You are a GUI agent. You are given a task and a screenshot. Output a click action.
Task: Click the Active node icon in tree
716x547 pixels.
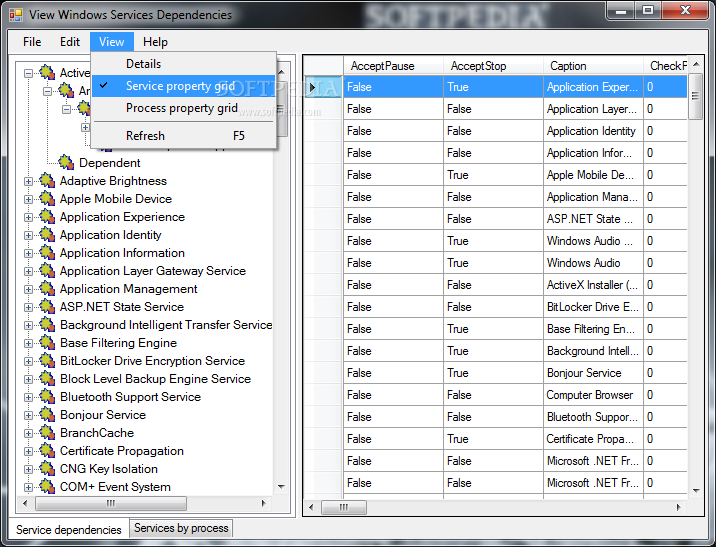[x=47, y=73]
